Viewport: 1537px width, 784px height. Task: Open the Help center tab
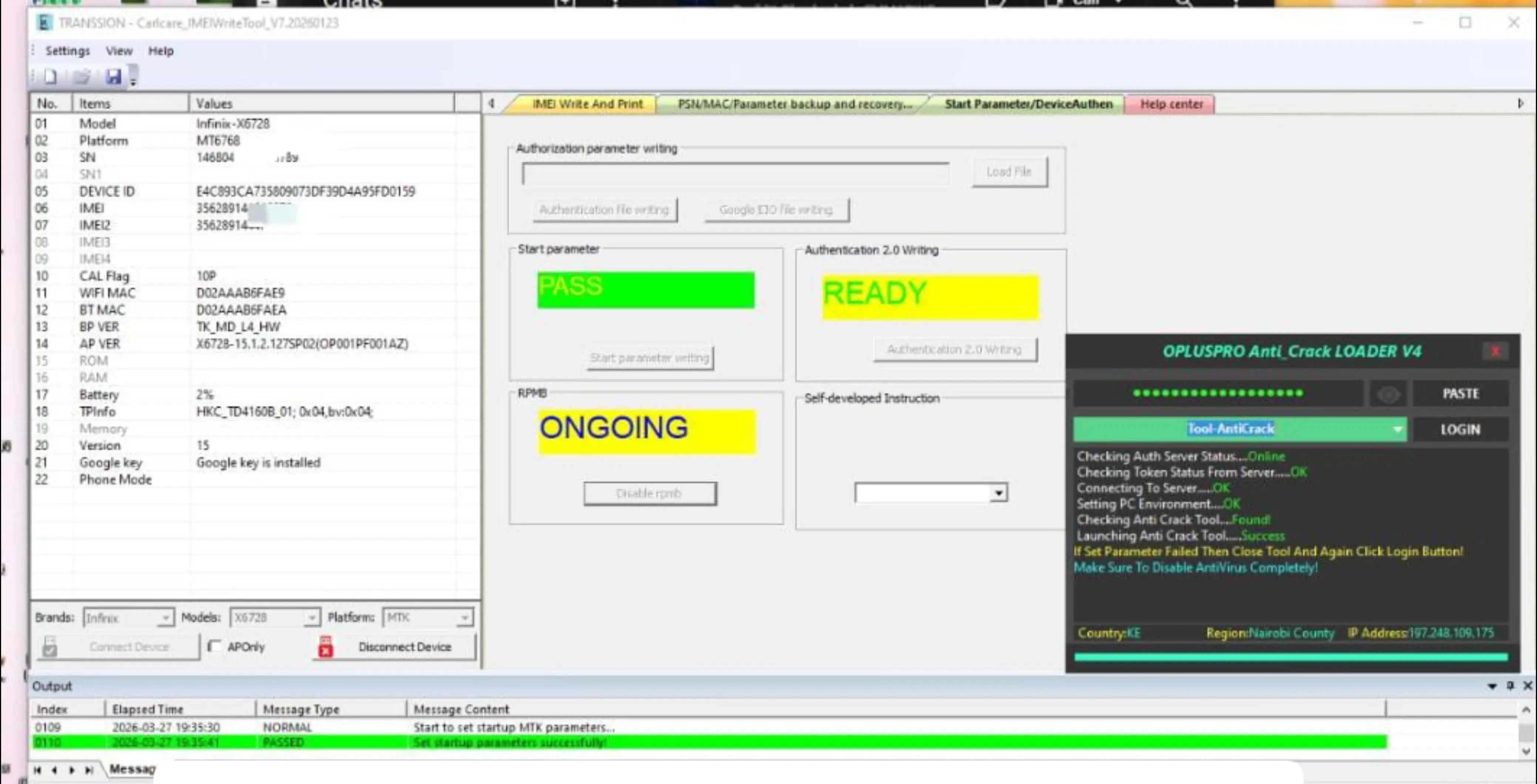point(1171,104)
